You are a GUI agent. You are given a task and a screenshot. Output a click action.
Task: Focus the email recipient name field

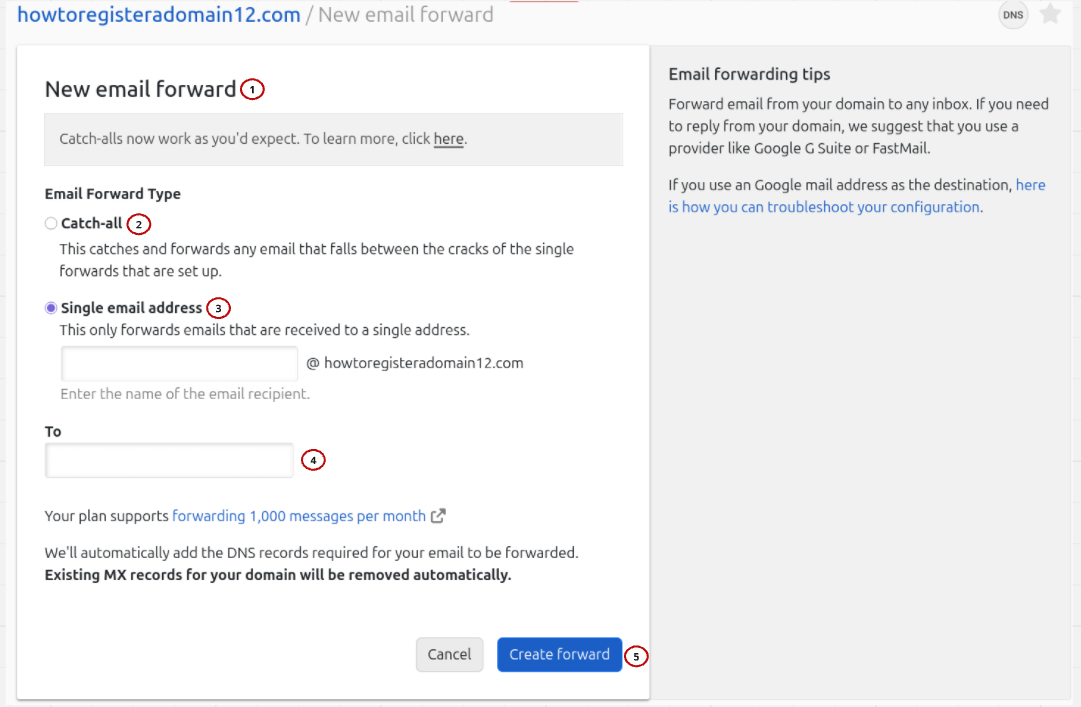click(179, 363)
